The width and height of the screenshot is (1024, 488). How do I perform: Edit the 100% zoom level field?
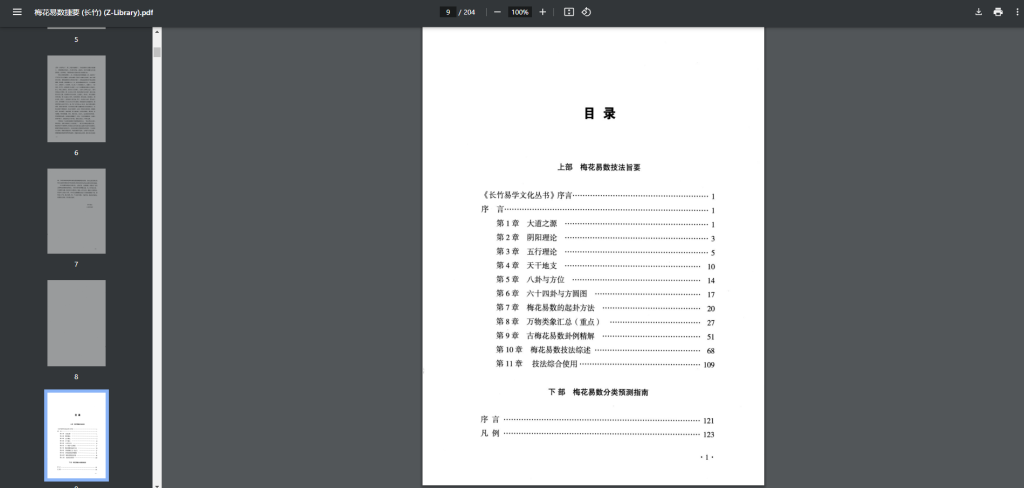[x=520, y=12]
